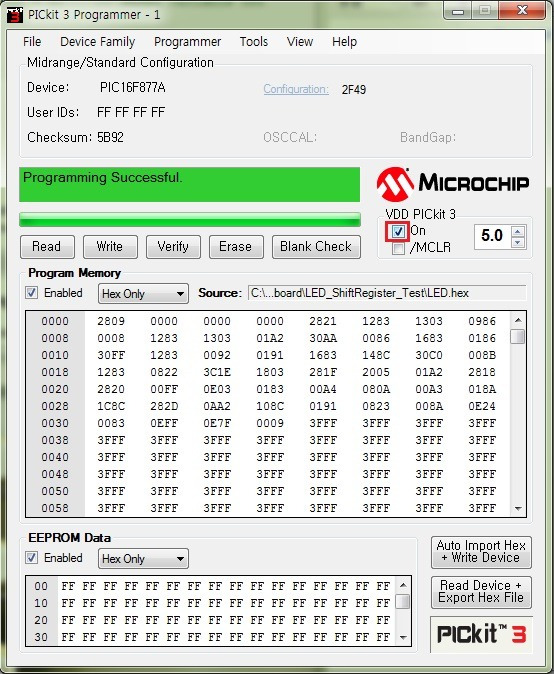This screenshot has height=674, width=554.
Task: Click Read Device + Export Hex File
Action: (x=481, y=592)
